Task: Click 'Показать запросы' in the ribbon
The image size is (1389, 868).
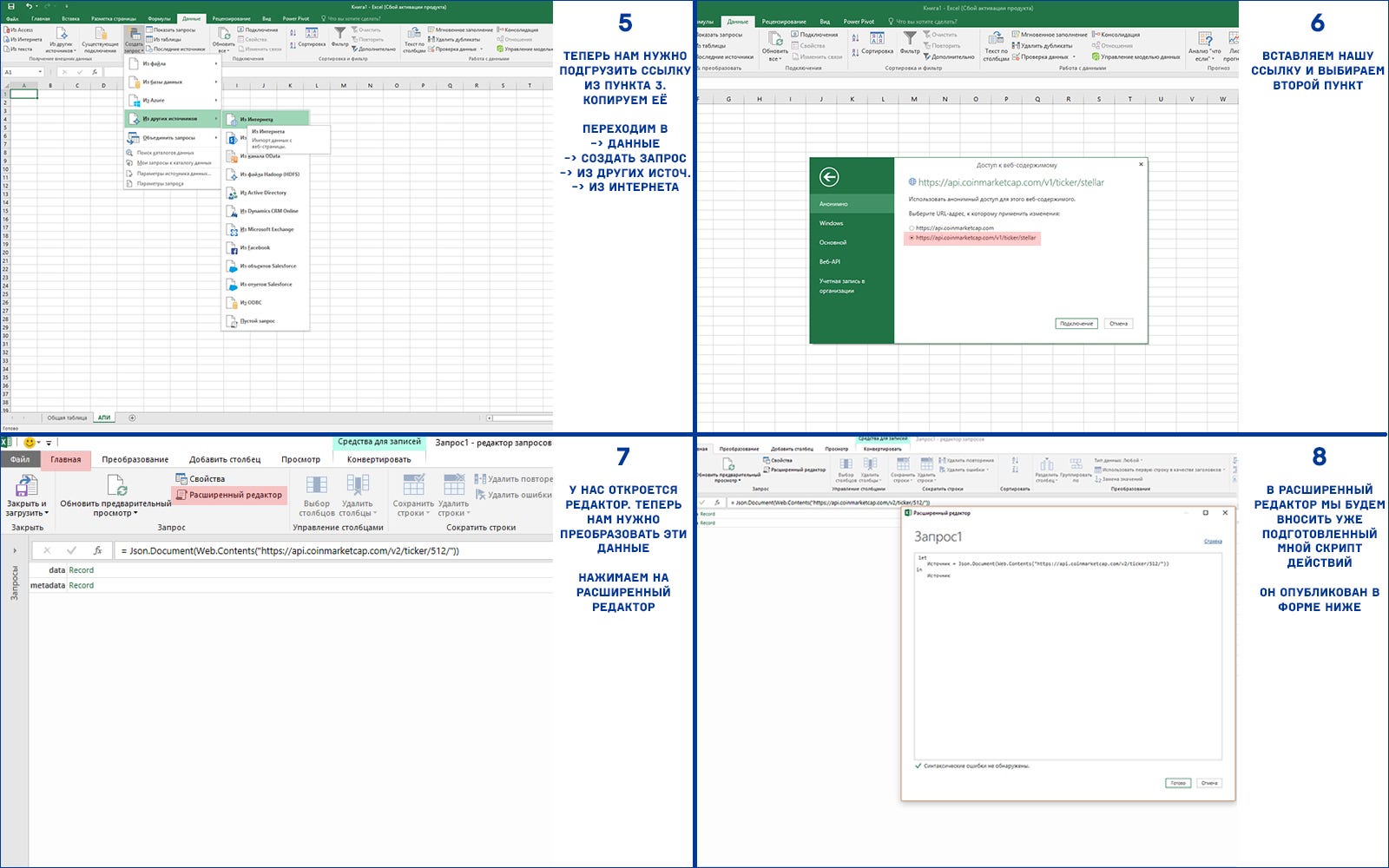Action: pyautogui.click(x=170, y=30)
